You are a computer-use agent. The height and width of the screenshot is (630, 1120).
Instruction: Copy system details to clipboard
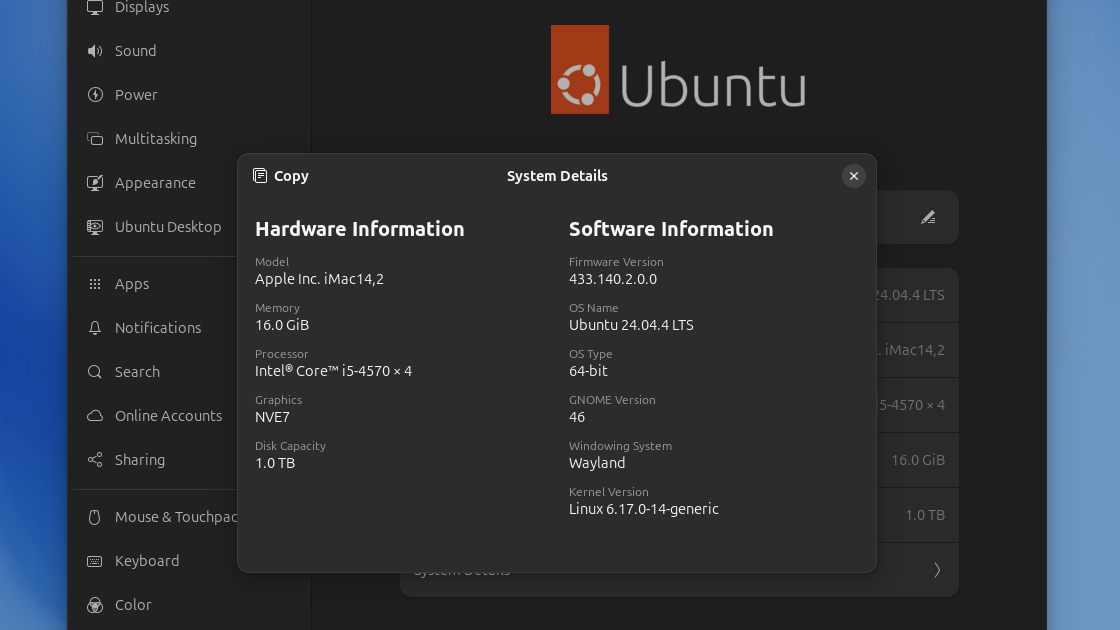(281, 176)
